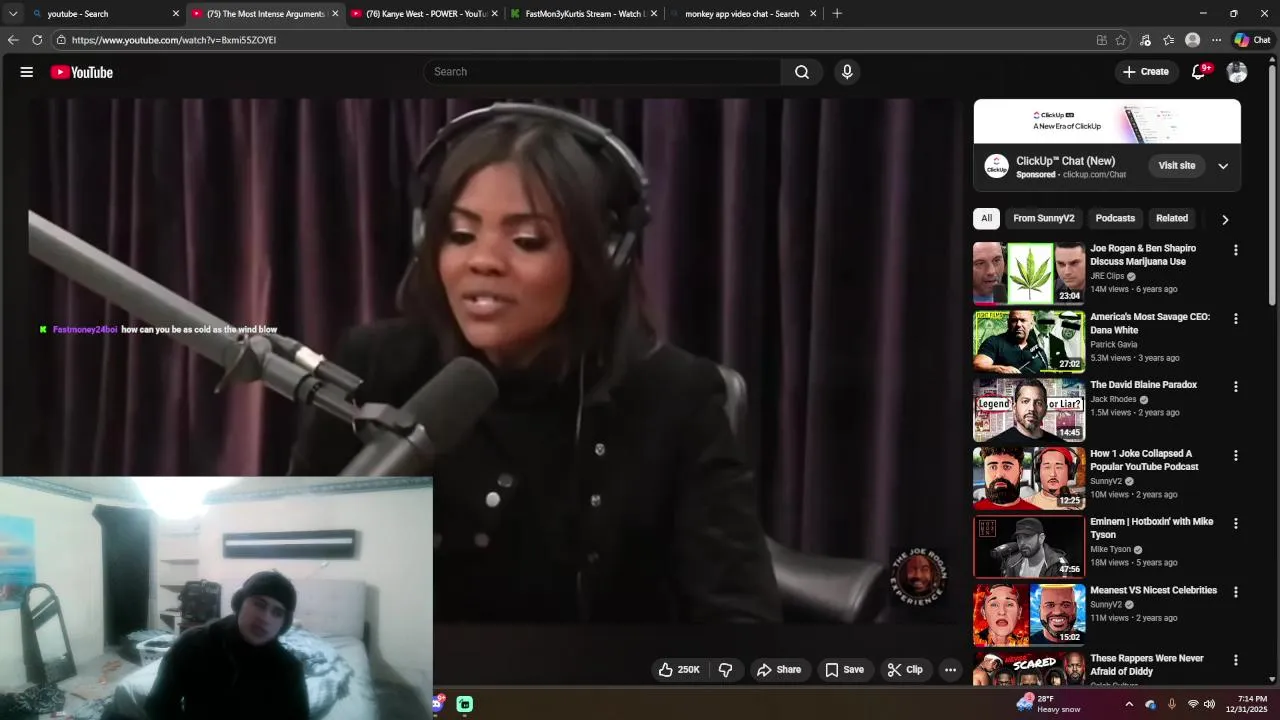Reload the page with refresh icon
The width and height of the screenshot is (1280, 720).
(x=37, y=40)
